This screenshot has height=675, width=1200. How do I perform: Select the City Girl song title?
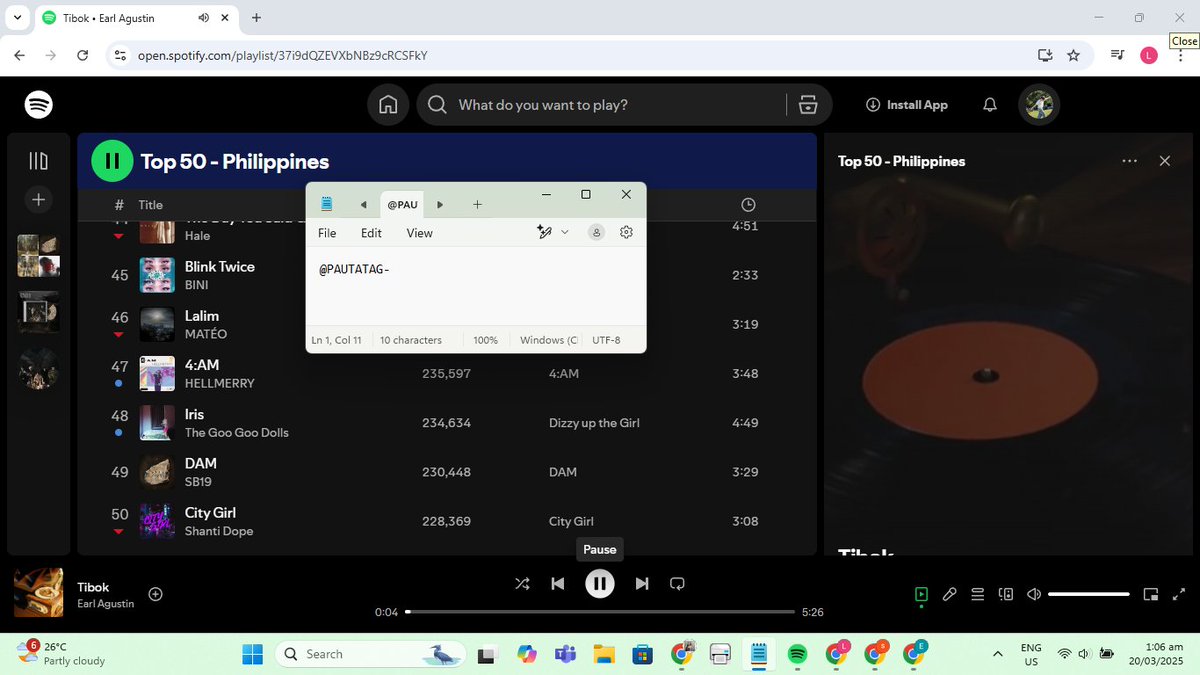click(x=210, y=513)
